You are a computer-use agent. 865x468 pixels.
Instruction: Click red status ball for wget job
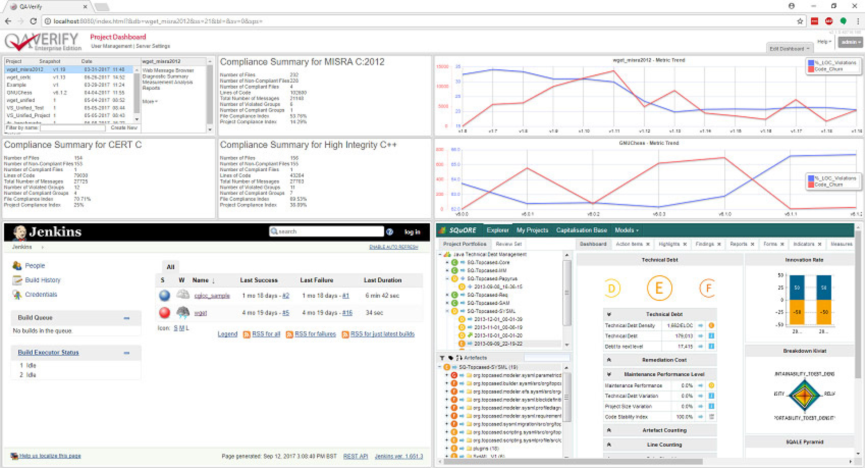[164, 313]
